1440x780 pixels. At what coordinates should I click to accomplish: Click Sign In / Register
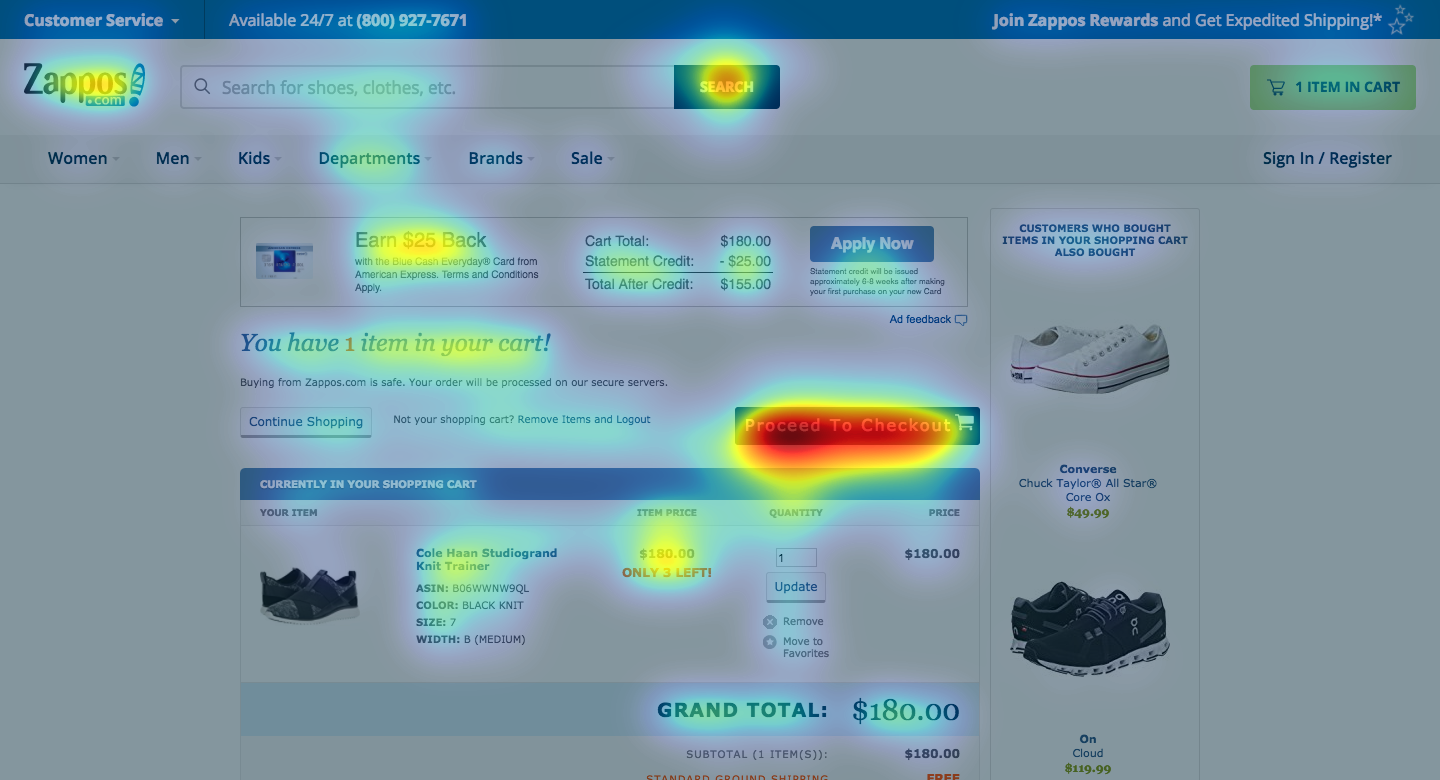(1327, 158)
